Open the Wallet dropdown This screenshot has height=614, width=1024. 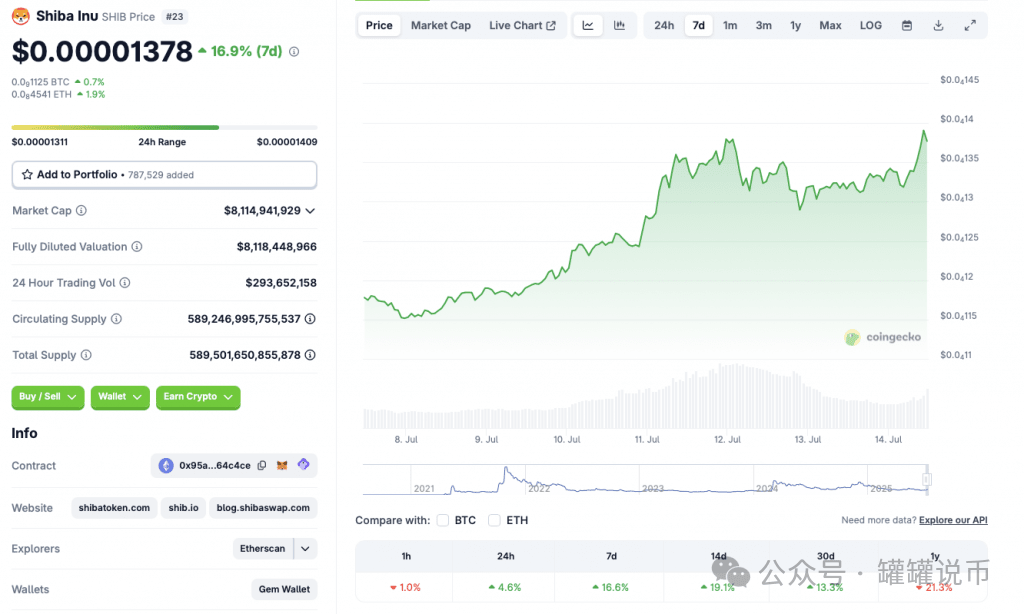(120, 397)
